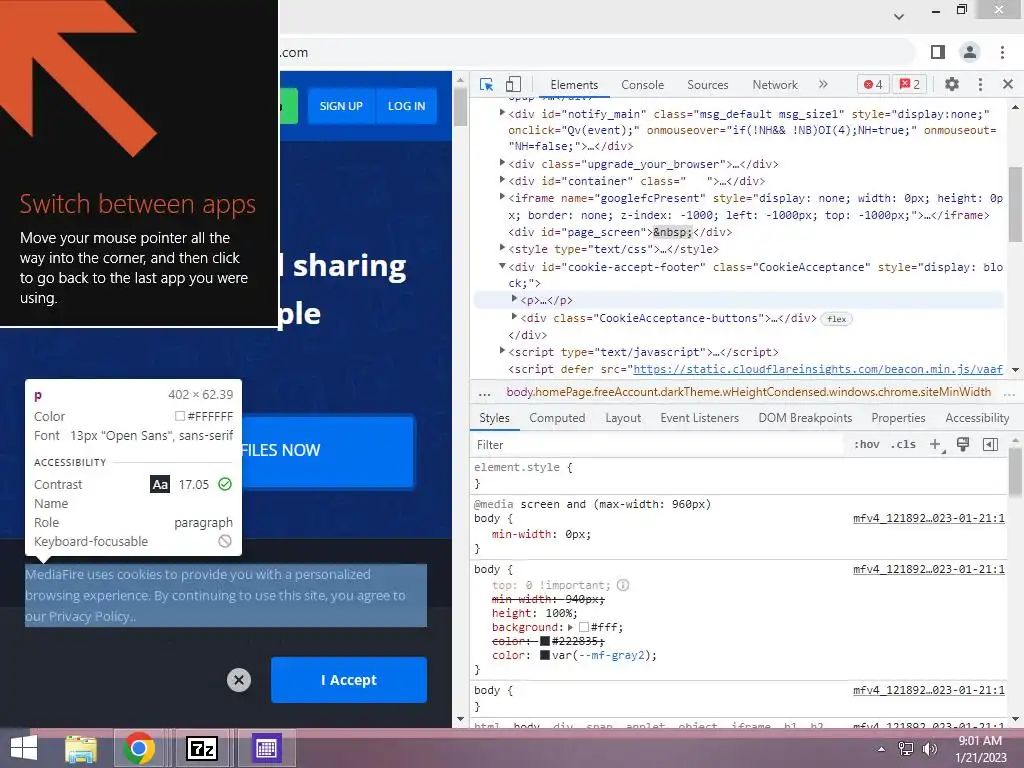The height and width of the screenshot is (768, 1024).
Task: Select the Computed pane tab
Action: point(557,418)
